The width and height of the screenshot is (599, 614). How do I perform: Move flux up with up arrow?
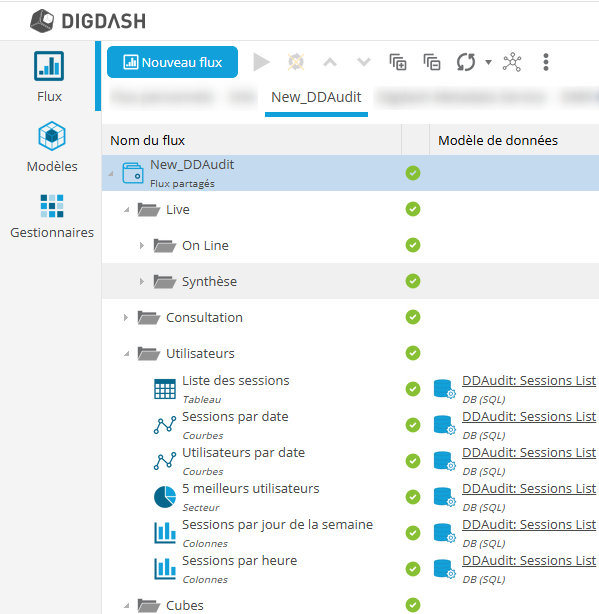[330, 62]
